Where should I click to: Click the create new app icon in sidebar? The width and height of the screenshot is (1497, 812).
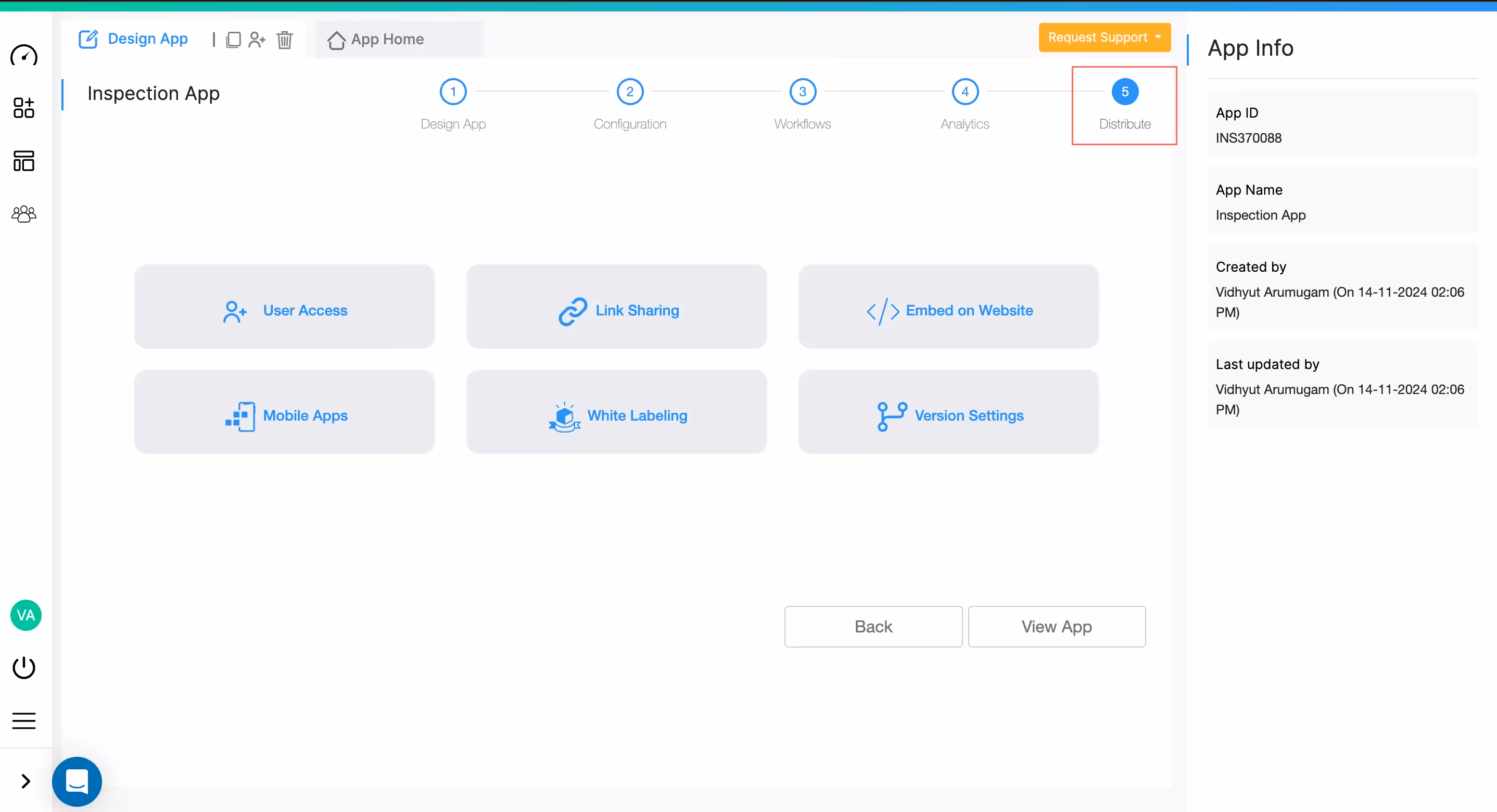pyautogui.click(x=24, y=108)
